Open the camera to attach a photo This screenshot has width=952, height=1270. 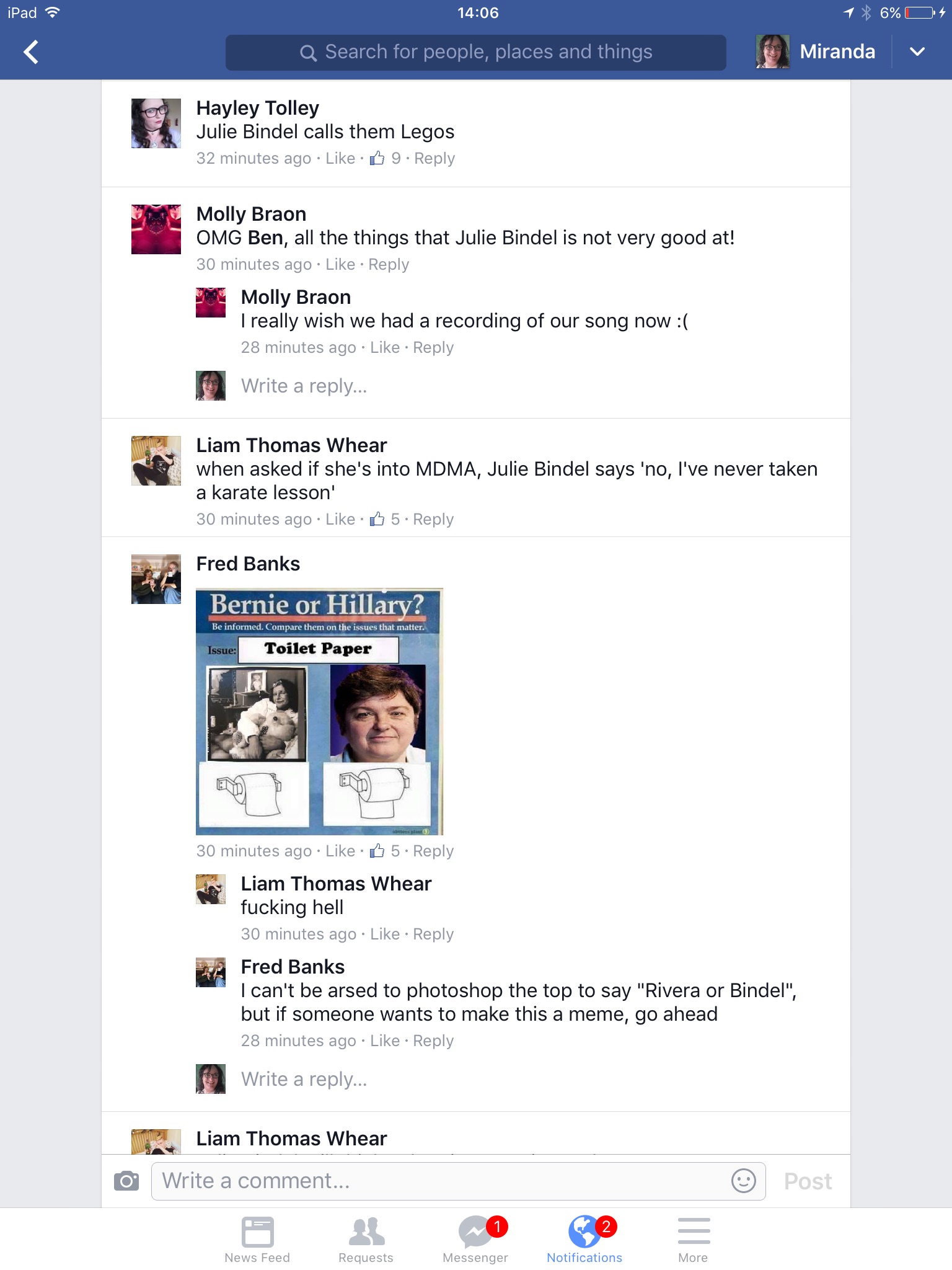pyautogui.click(x=126, y=1181)
